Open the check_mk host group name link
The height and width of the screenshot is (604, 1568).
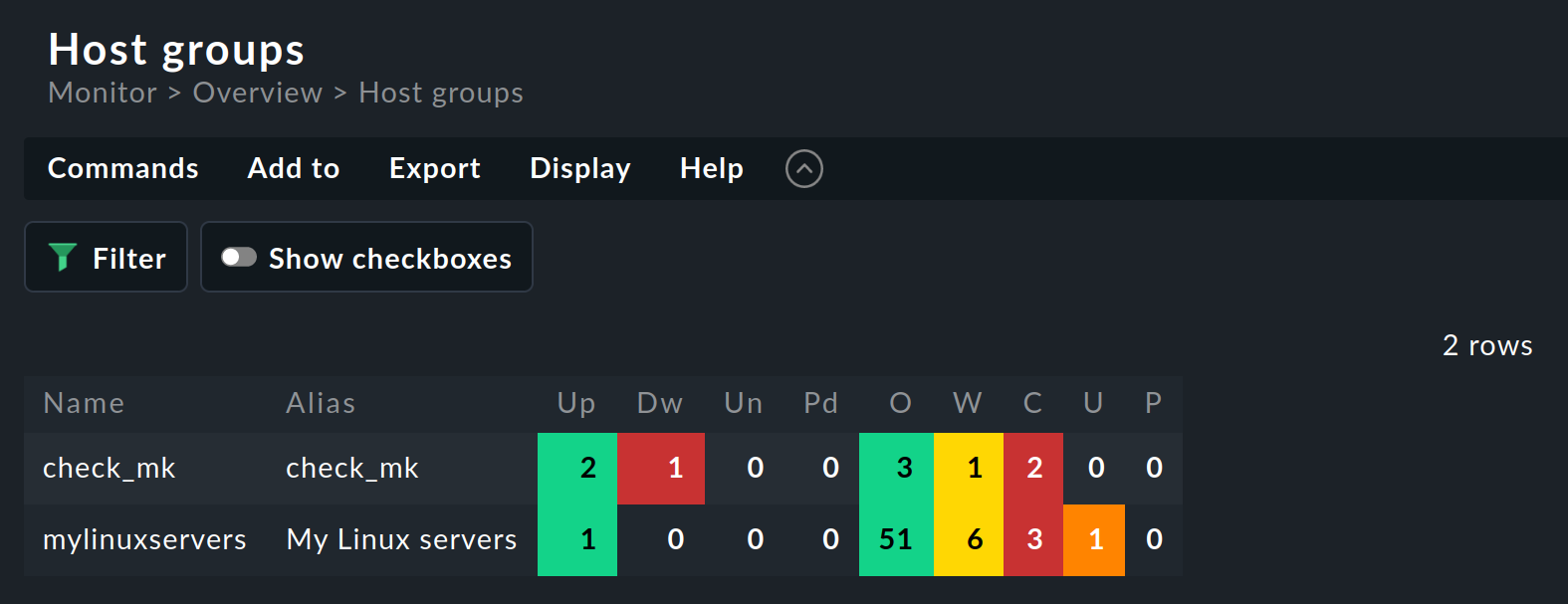tap(109, 468)
